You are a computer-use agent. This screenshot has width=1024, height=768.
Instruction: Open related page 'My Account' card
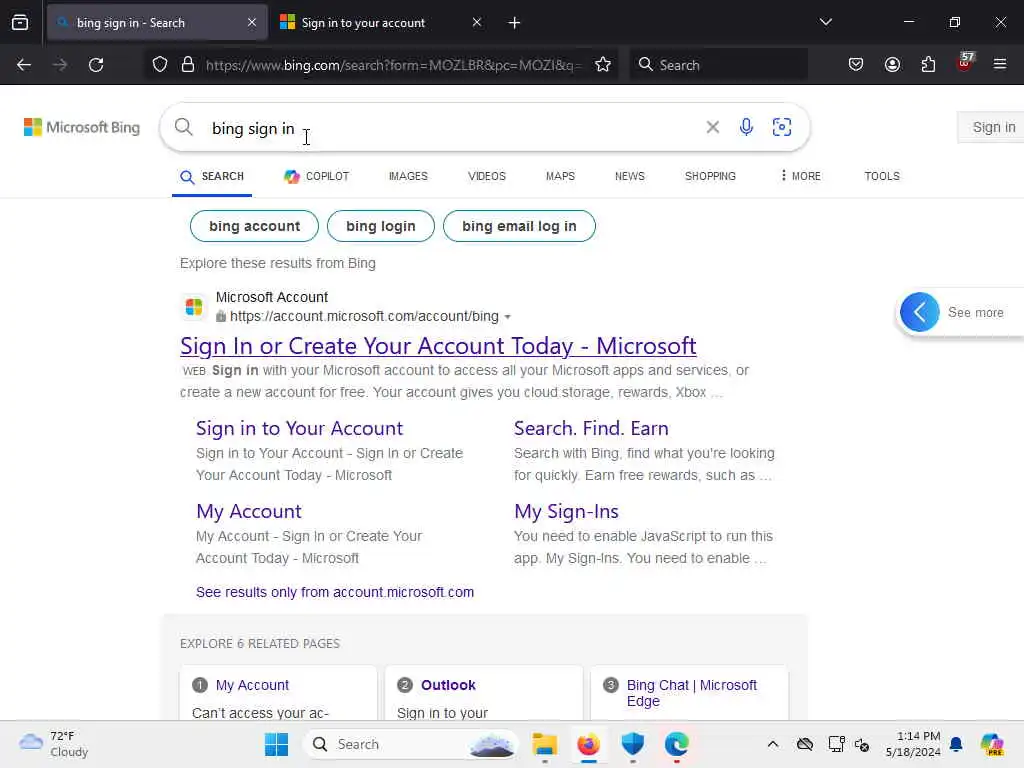[252, 685]
